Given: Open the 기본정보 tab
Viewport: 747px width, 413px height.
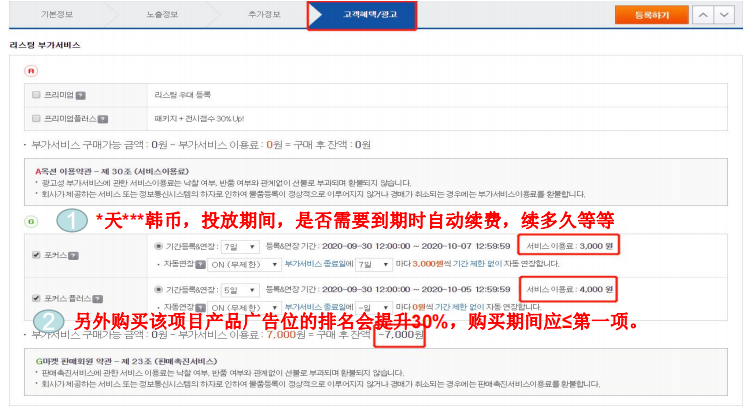Looking at the screenshot, I should tap(57, 14).
